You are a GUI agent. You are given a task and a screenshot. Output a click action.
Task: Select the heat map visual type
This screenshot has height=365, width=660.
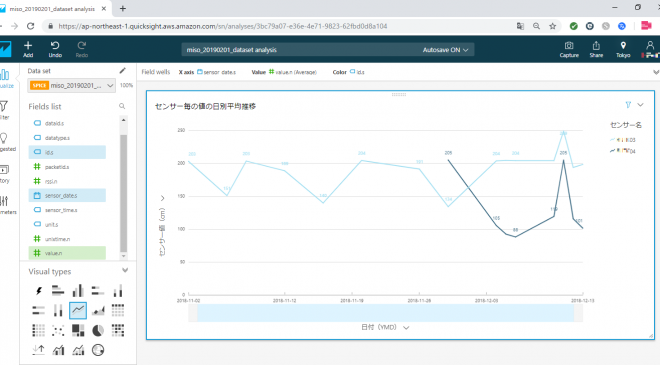click(x=117, y=330)
